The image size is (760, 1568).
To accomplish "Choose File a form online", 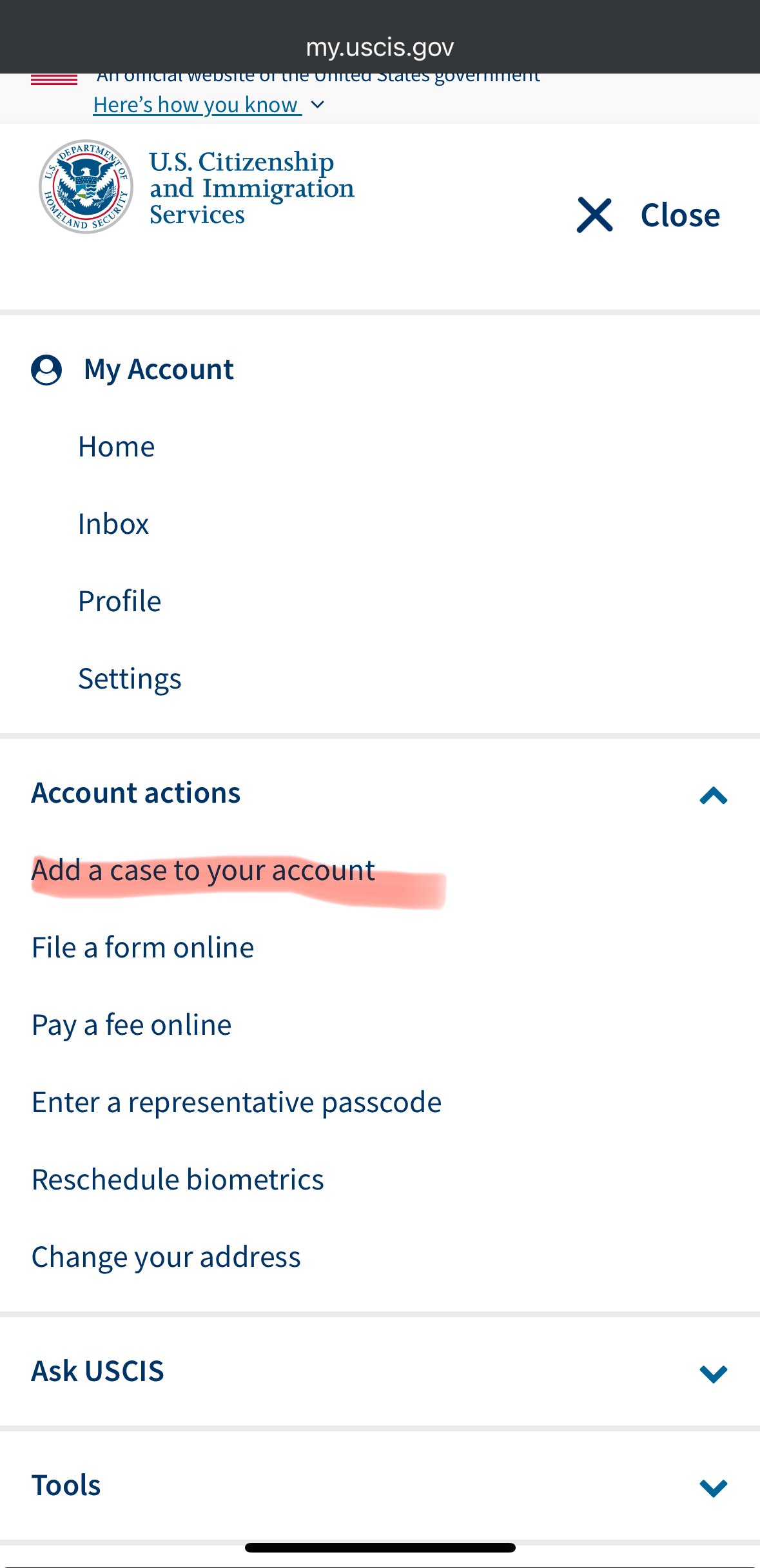I will tap(142, 948).
